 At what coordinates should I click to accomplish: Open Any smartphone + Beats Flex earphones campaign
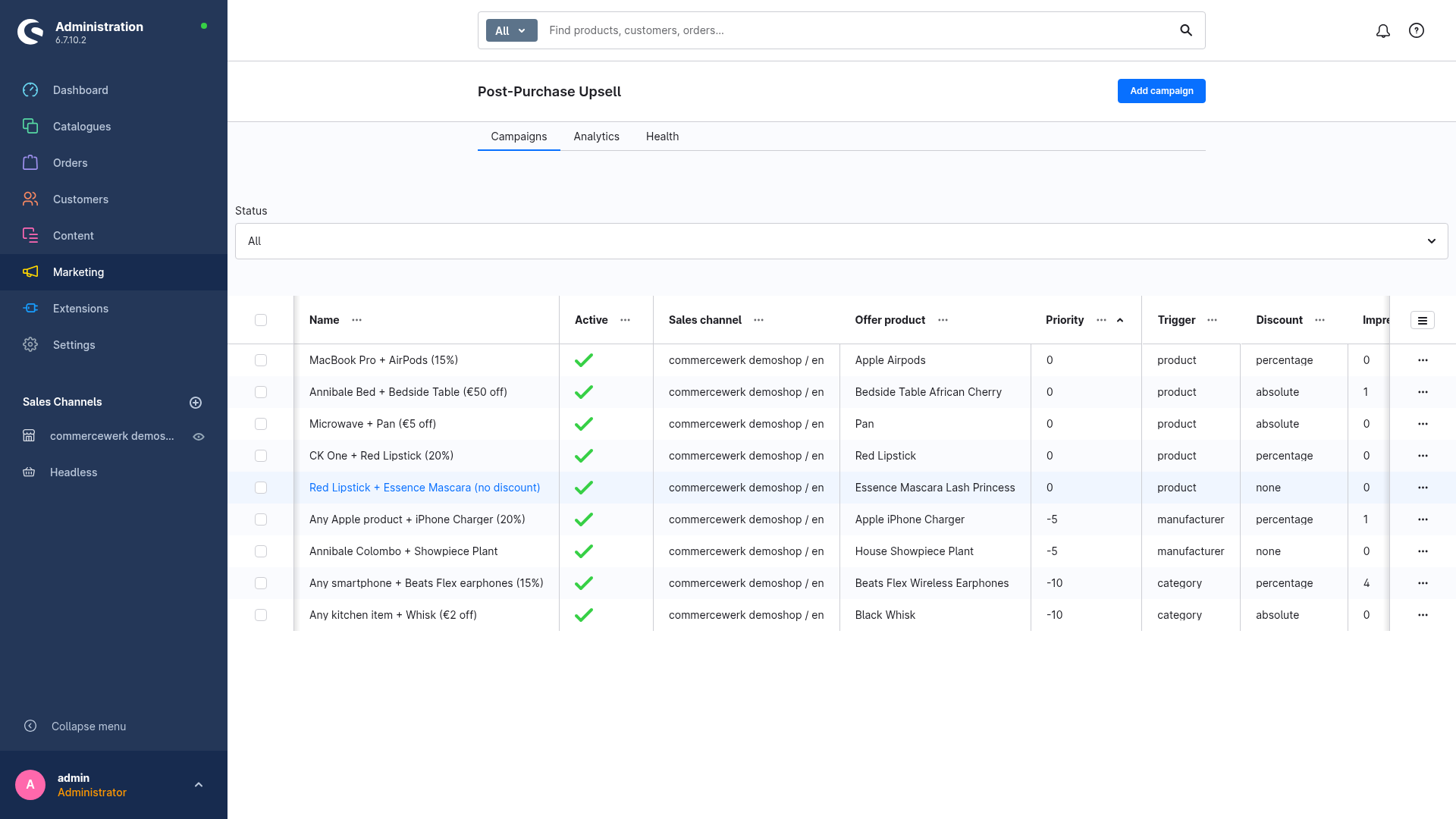[x=426, y=583]
